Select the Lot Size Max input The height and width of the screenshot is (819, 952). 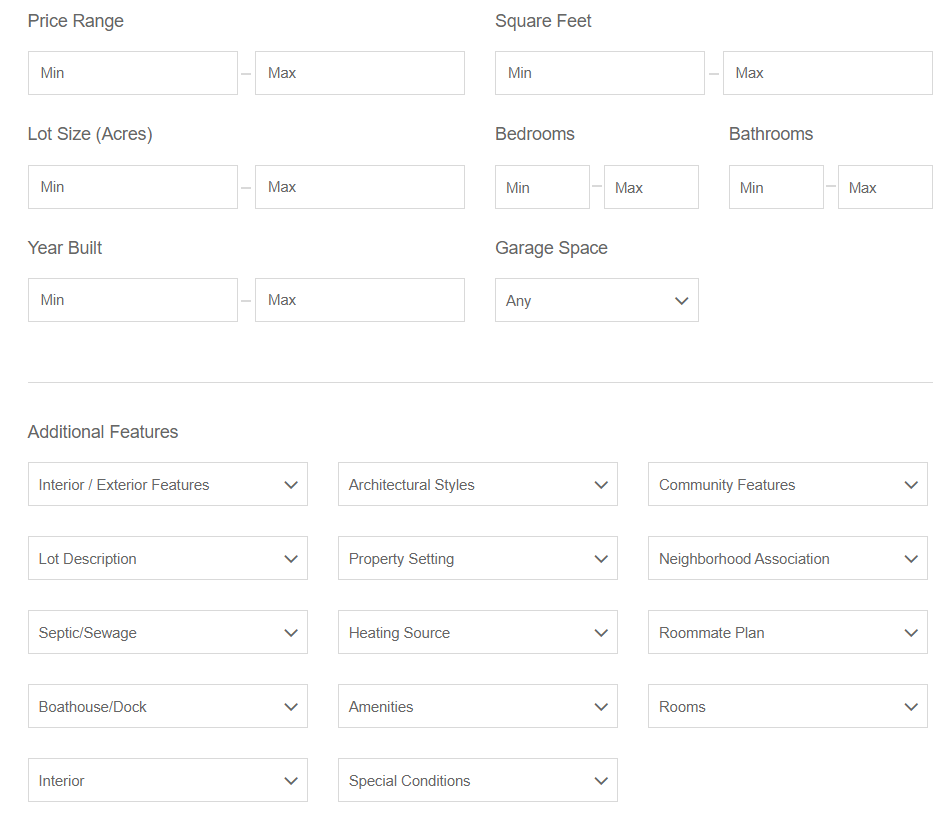359,187
